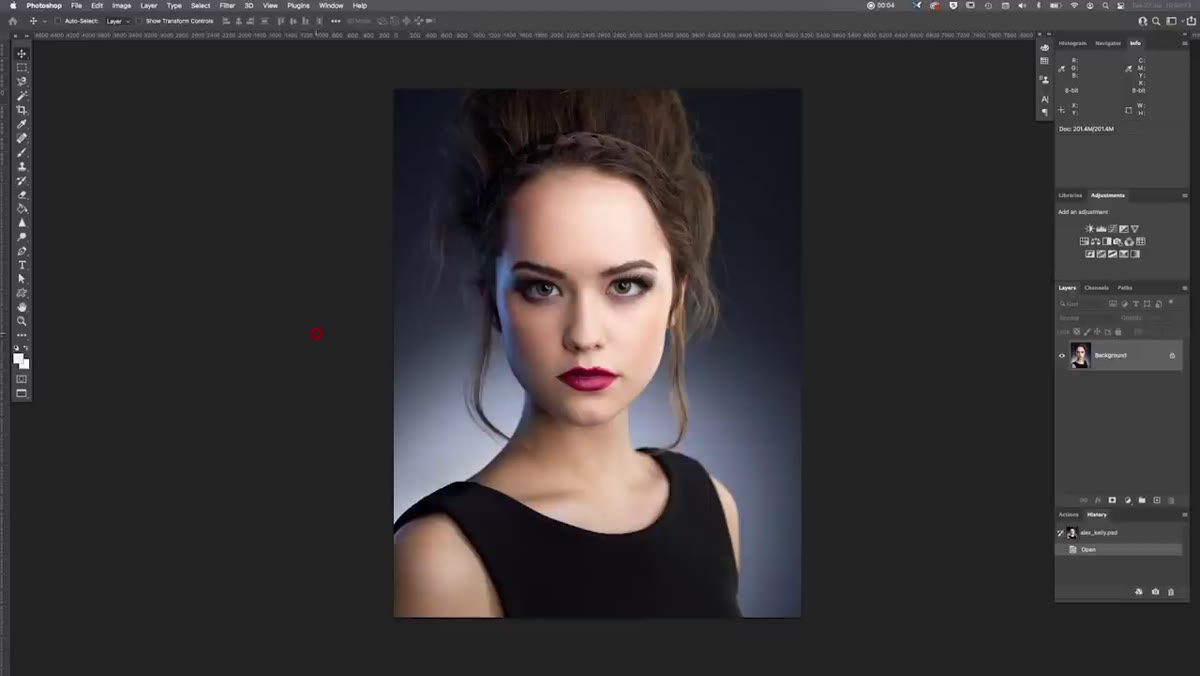Open the layer Kind filter dropdown
1200x676 pixels.
point(1082,304)
